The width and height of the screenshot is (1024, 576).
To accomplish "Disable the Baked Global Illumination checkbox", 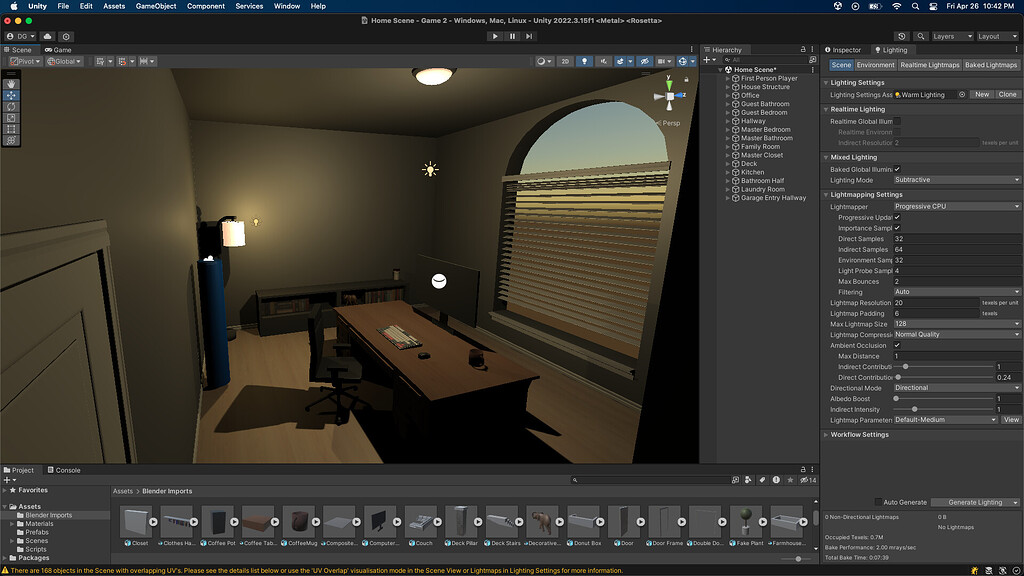I will (897, 169).
